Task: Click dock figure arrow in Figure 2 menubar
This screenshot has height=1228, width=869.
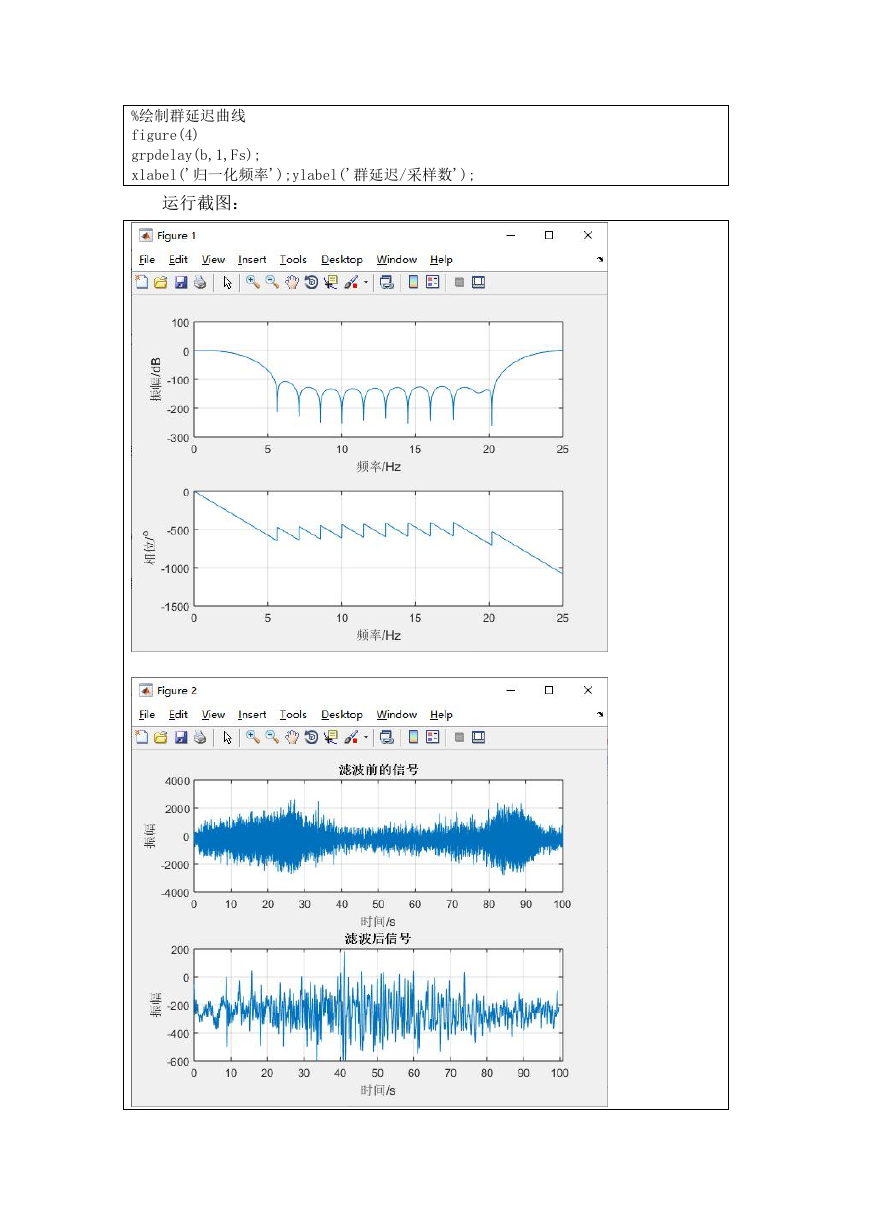Action: (x=600, y=715)
